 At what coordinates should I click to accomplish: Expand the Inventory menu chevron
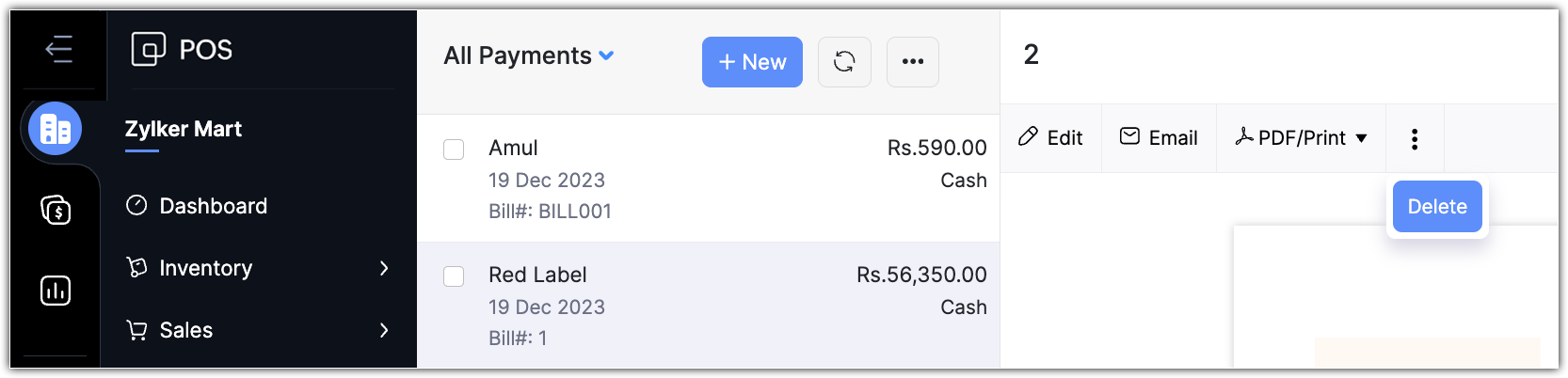coord(384,268)
